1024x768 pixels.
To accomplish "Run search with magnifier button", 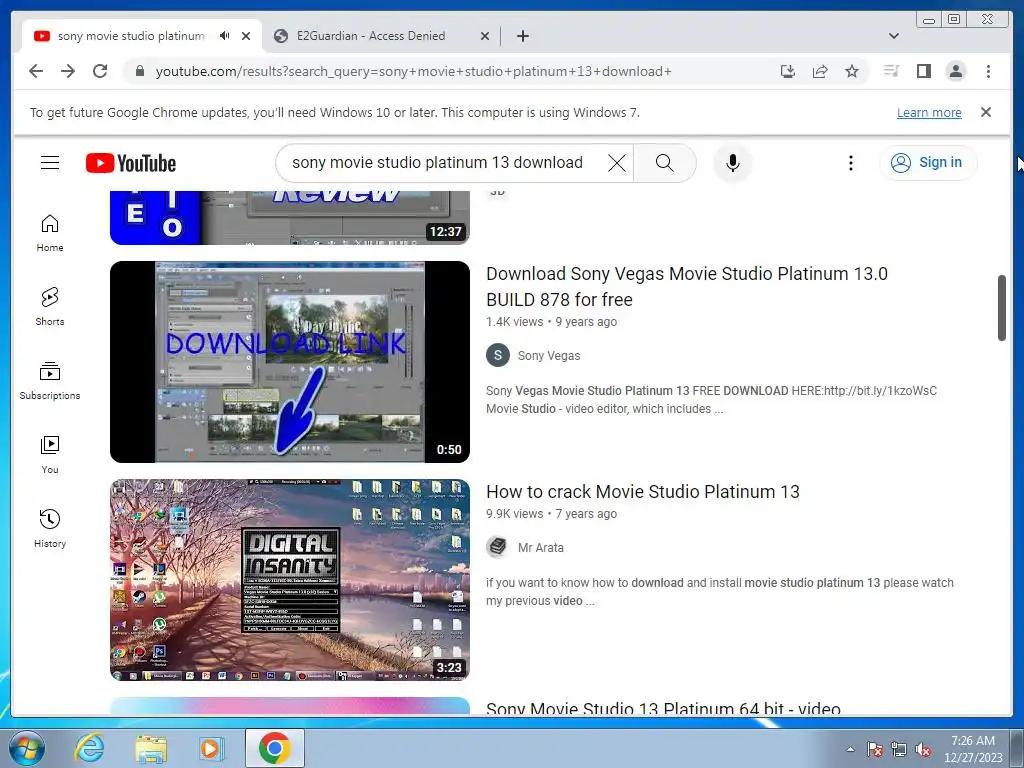I will [665, 163].
